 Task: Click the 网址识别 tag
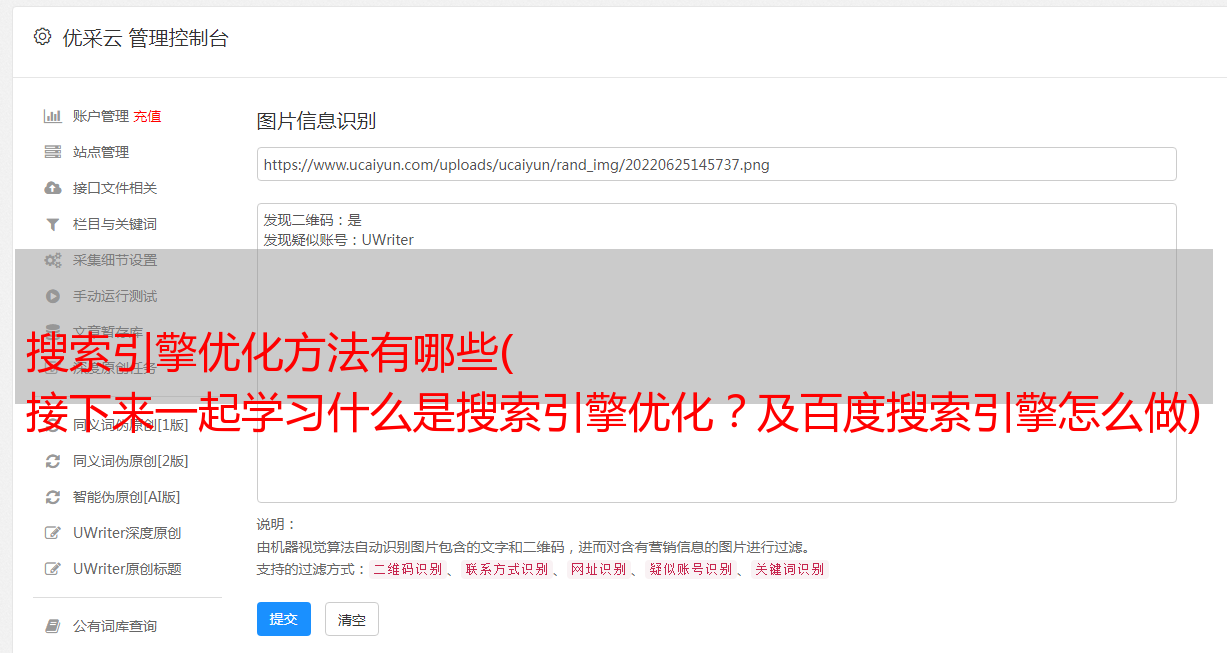(598, 569)
